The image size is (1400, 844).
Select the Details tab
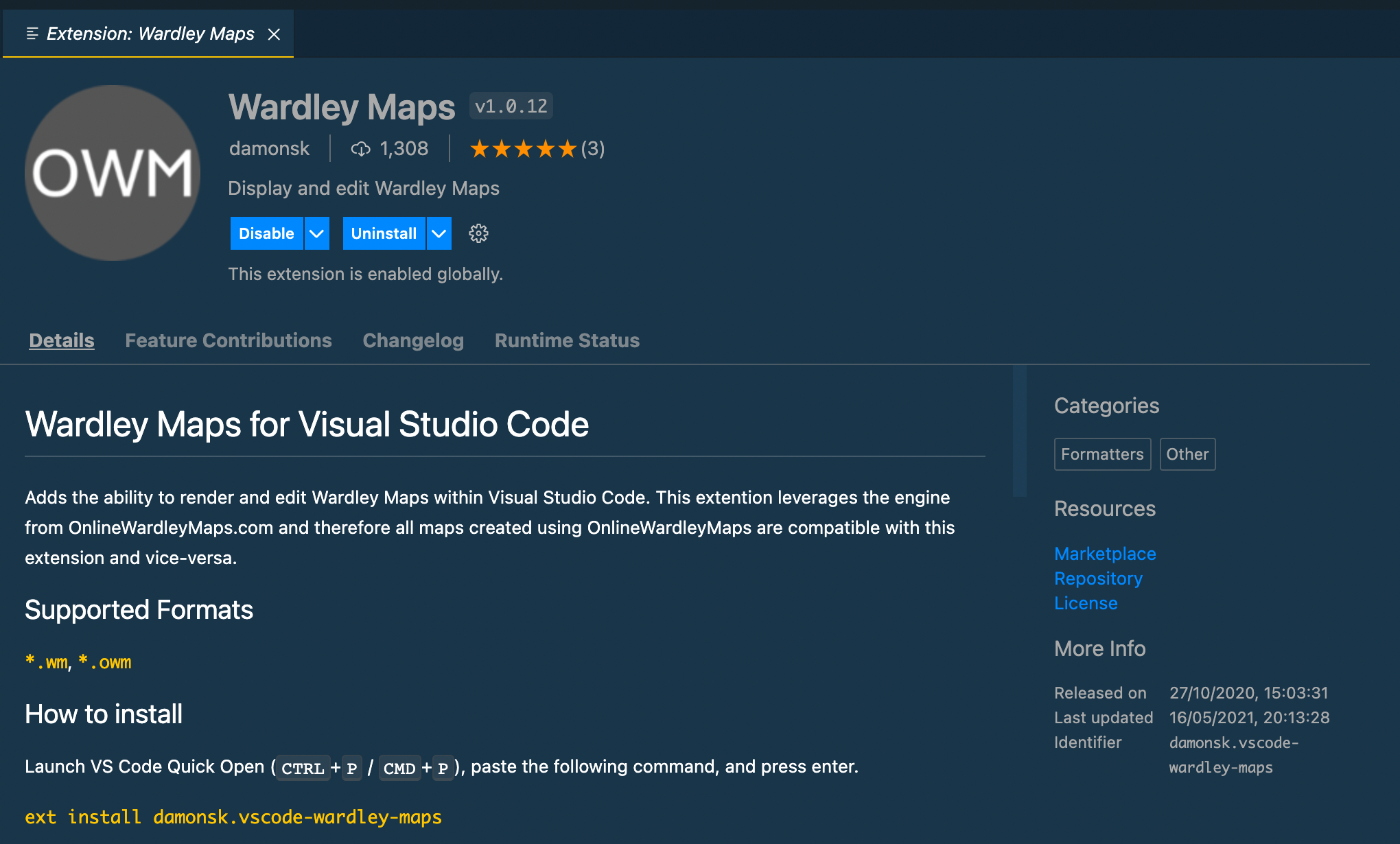(x=61, y=340)
